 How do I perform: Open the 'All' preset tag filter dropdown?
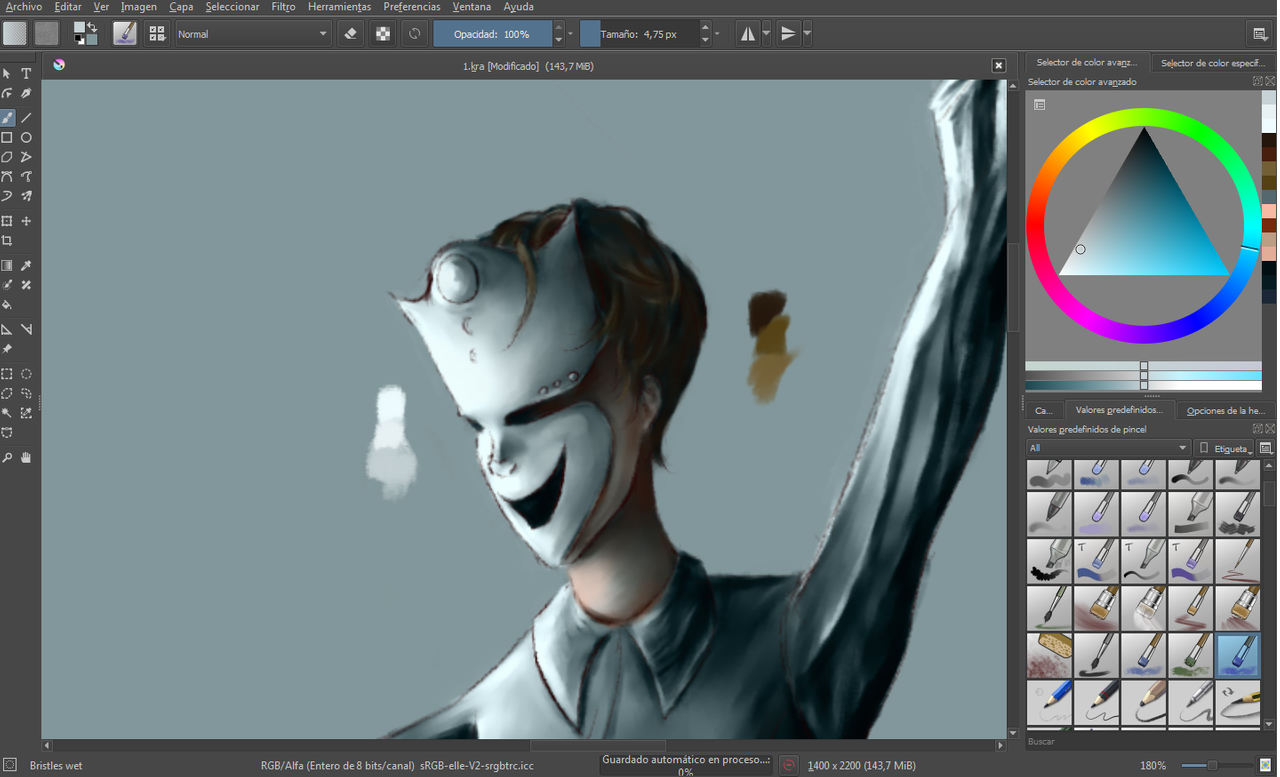(x=1108, y=448)
